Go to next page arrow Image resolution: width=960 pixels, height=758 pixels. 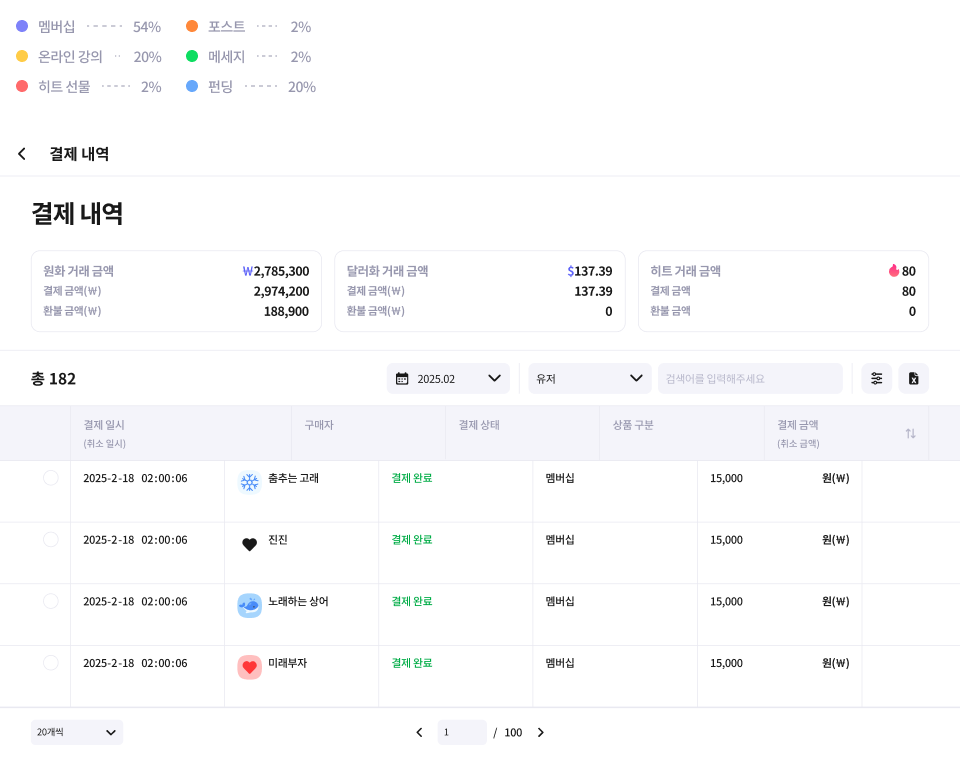point(541,732)
